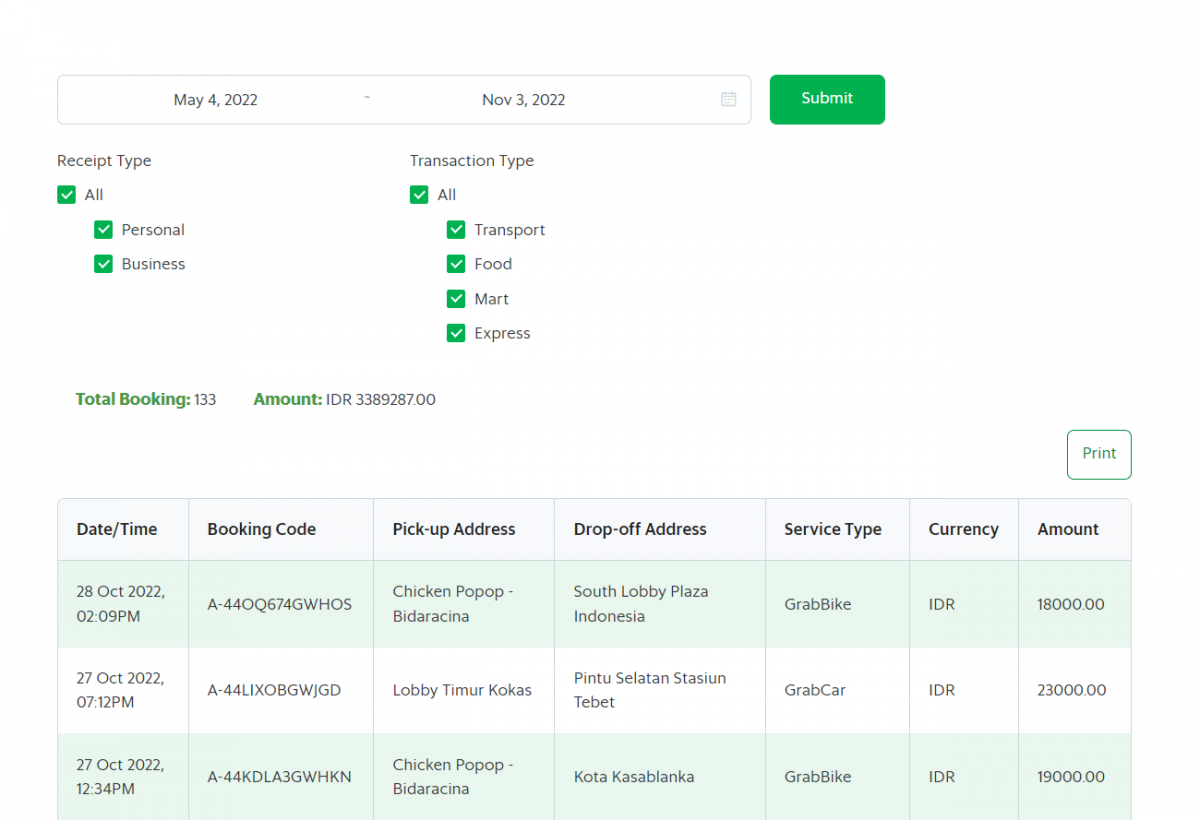
Task: Click the Booking Code column header
Action: click(261, 530)
